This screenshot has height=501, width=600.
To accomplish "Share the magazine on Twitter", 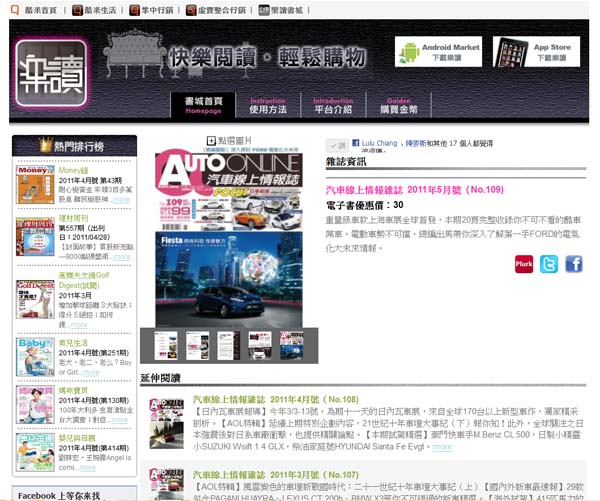I will 549,264.
